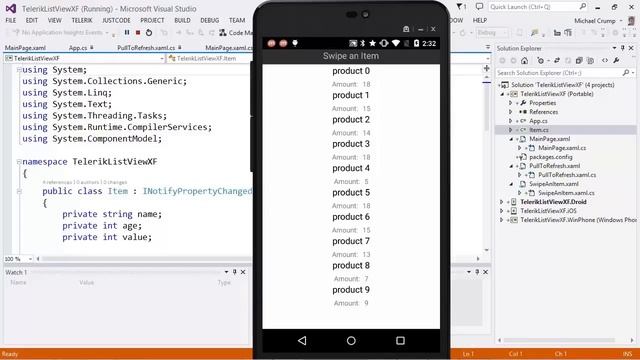
Task: Tap product 4 in the emulator list
Action: pos(351,168)
